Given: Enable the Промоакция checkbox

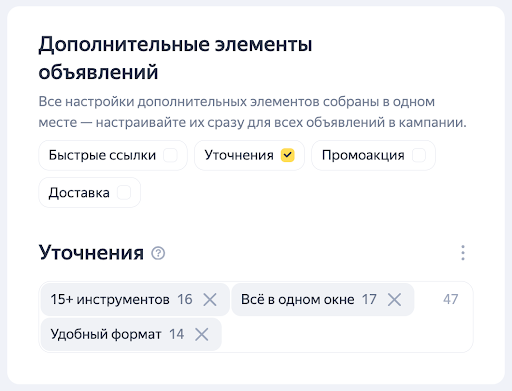Looking at the screenshot, I should (x=419, y=155).
